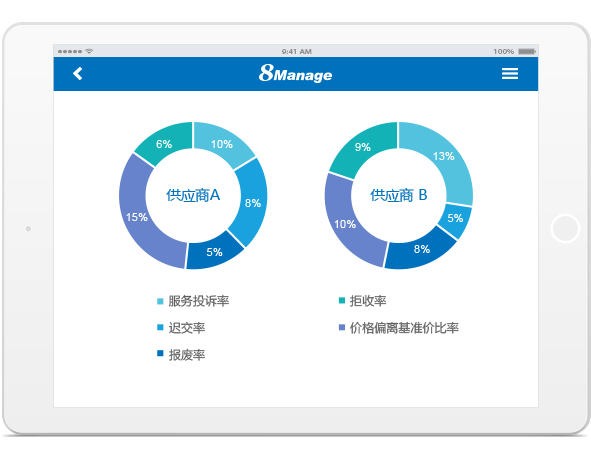Click the 供应商 B center label
The height and width of the screenshot is (460, 591).
point(398,195)
